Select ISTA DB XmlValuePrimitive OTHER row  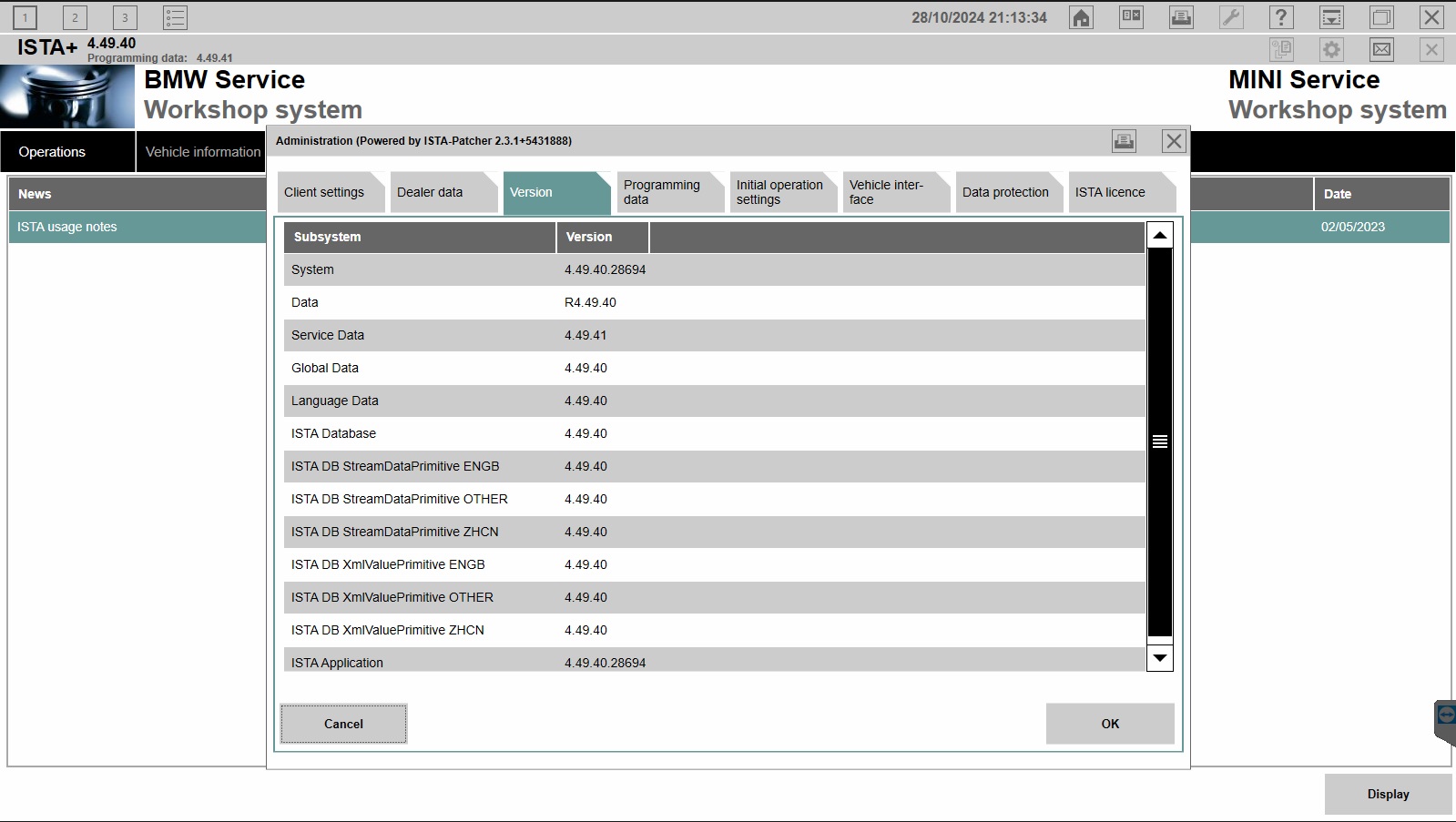[x=714, y=597]
